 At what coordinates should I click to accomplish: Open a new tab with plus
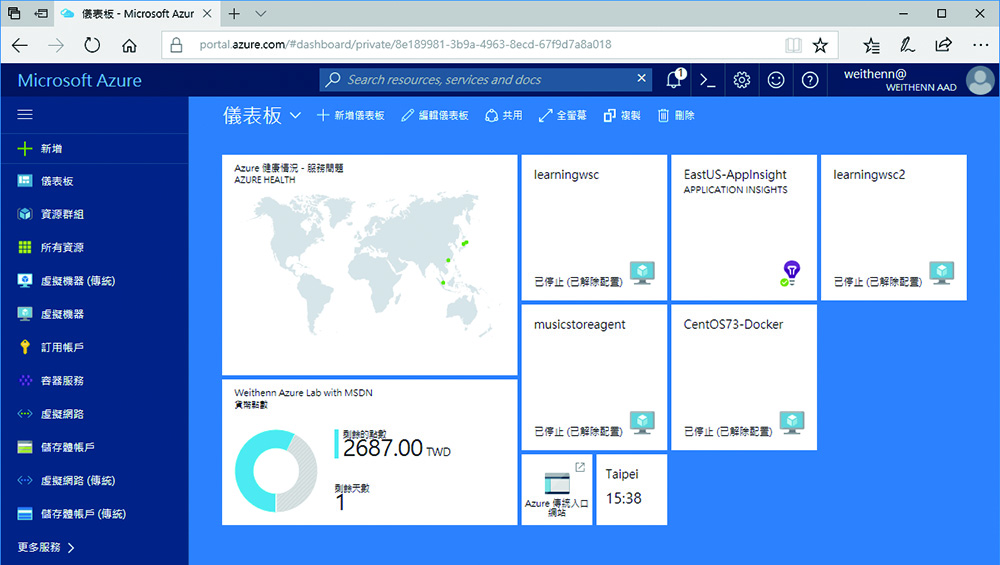234,13
